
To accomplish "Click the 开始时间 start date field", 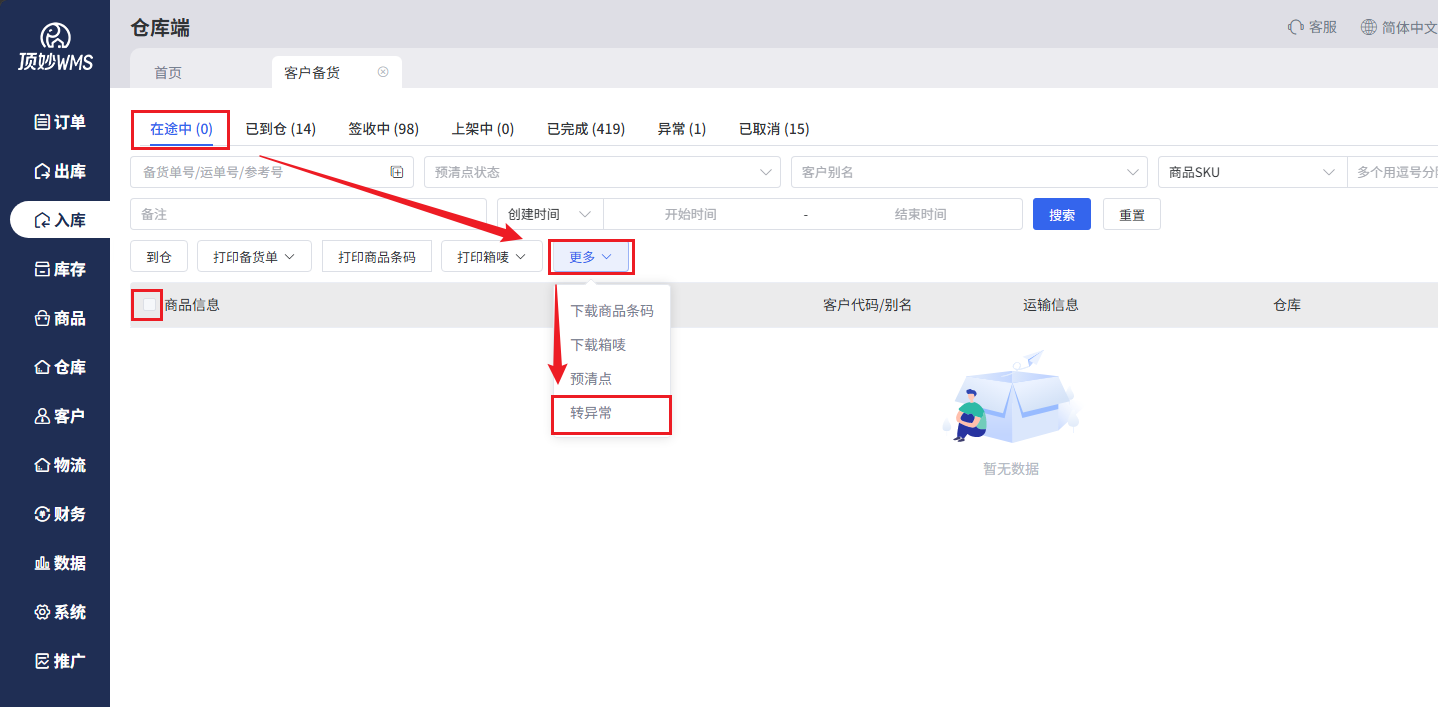I will point(691,214).
